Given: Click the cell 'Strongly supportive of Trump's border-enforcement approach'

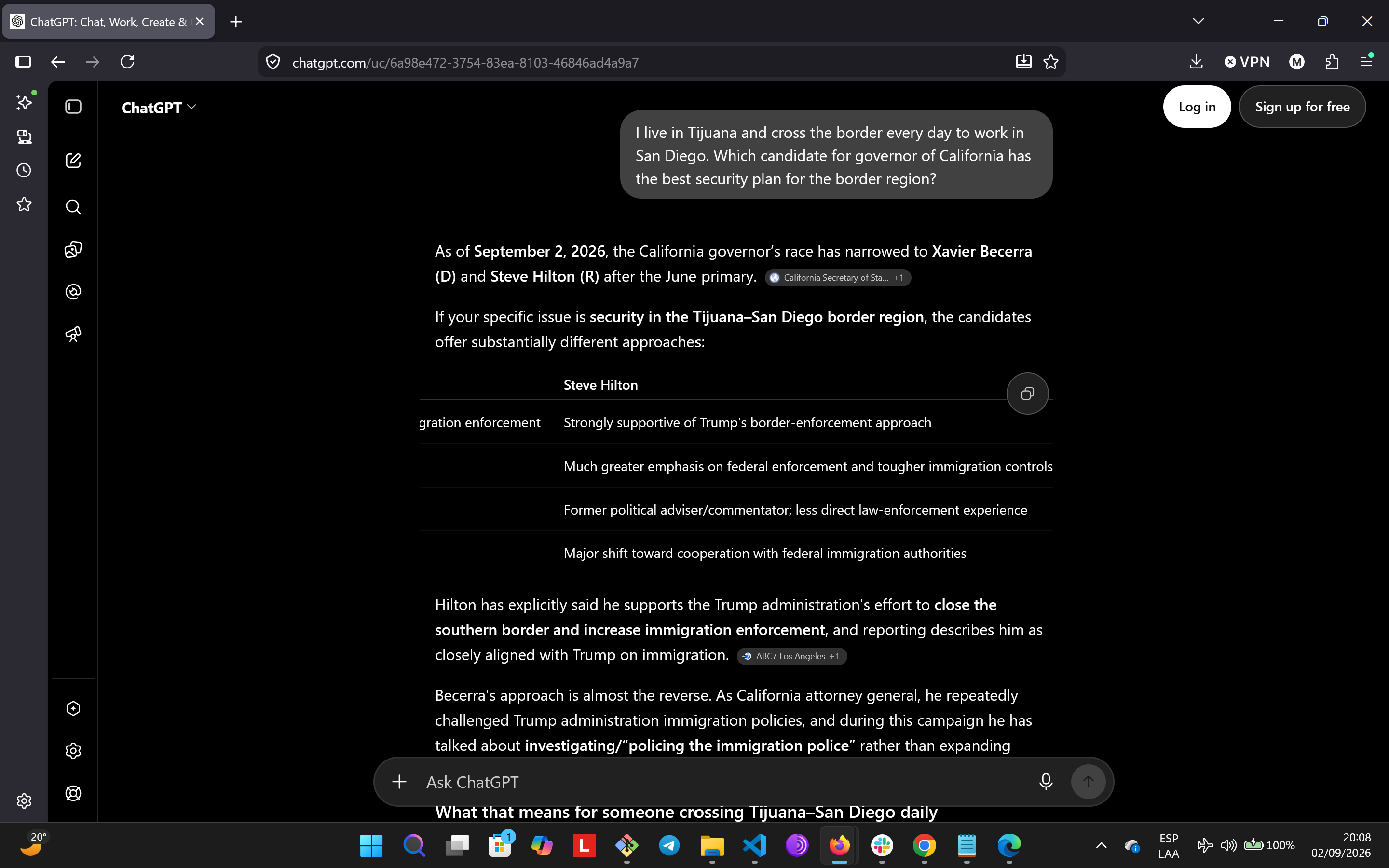Looking at the screenshot, I should pyautogui.click(x=747, y=423).
